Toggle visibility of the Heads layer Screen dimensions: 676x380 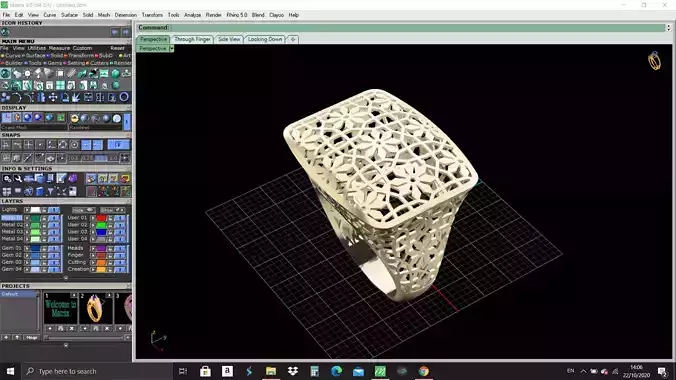pyautogui.click(x=119, y=248)
